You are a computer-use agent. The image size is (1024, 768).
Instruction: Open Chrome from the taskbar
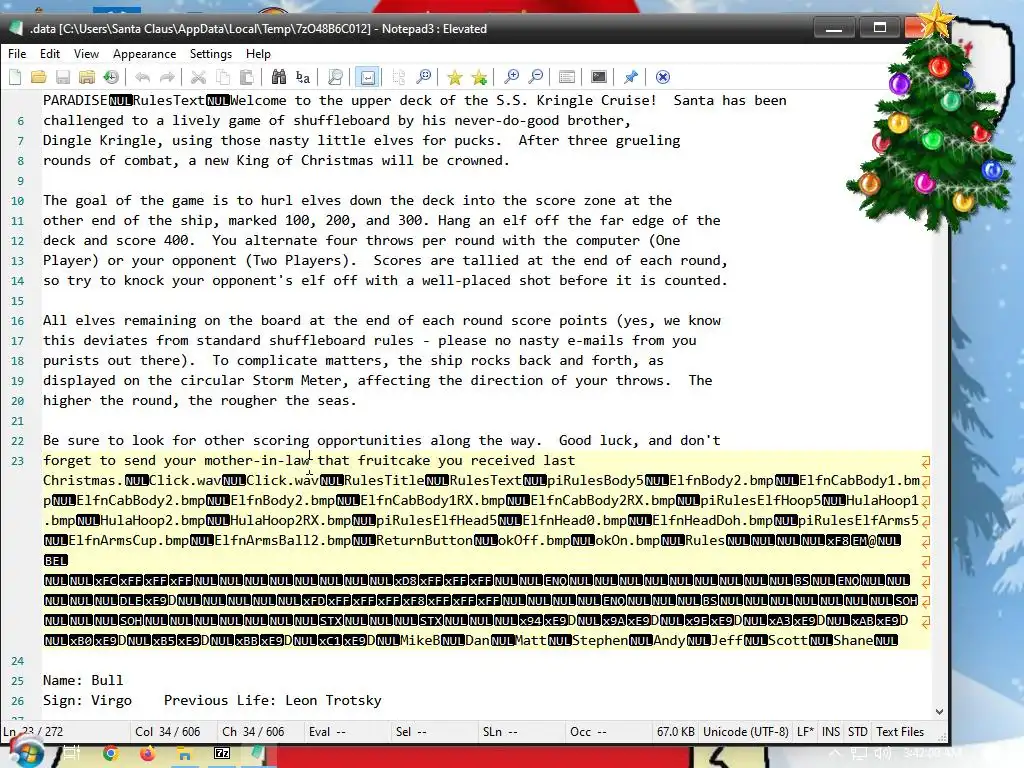pyautogui.click(x=111, y=754)
